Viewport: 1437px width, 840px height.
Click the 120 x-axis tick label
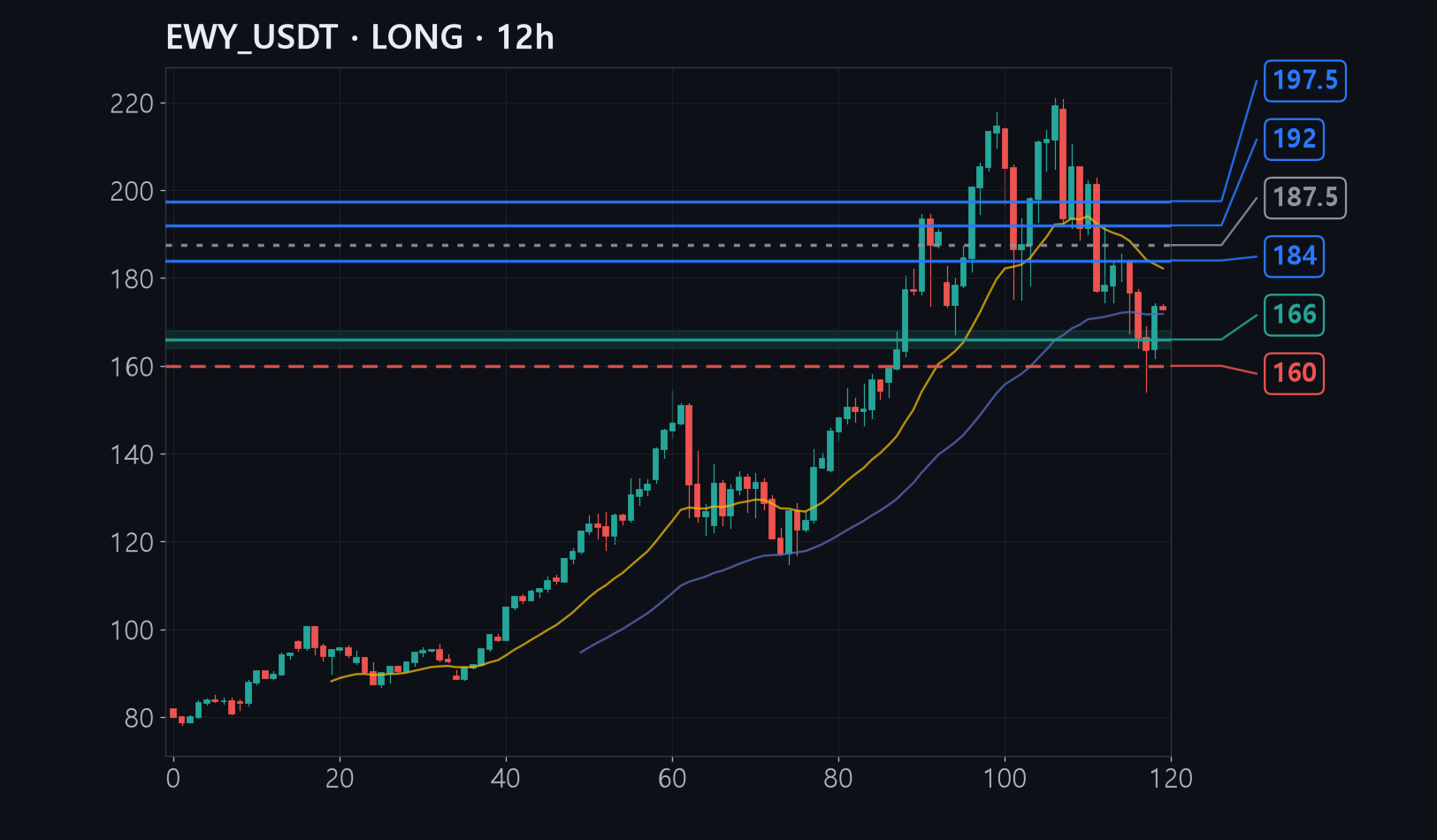[x=1171, y=778]
